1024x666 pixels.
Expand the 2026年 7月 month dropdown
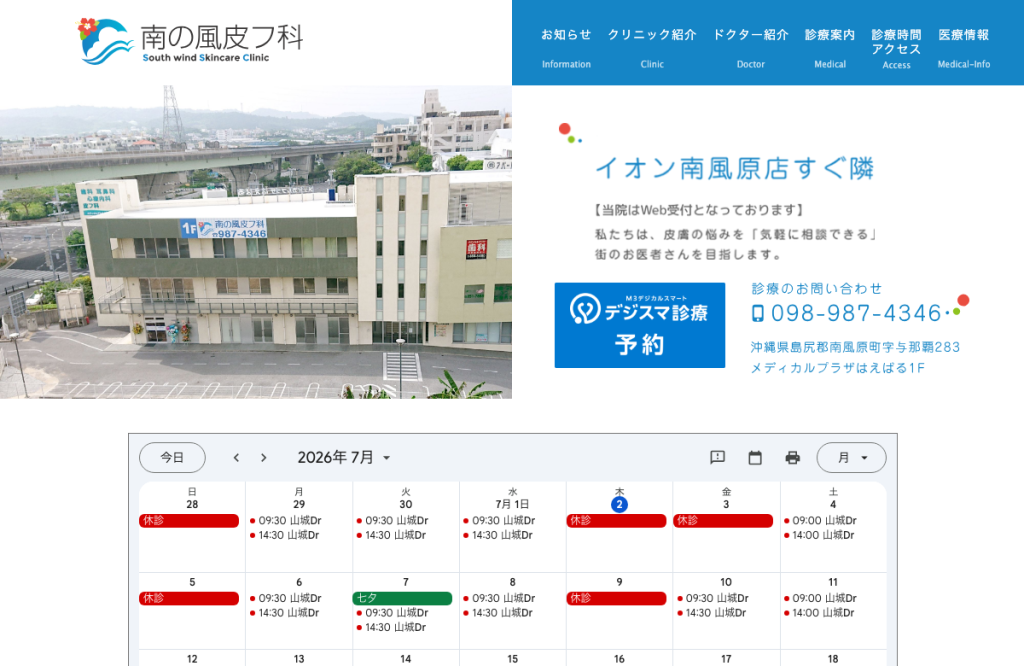coord(344,458)
